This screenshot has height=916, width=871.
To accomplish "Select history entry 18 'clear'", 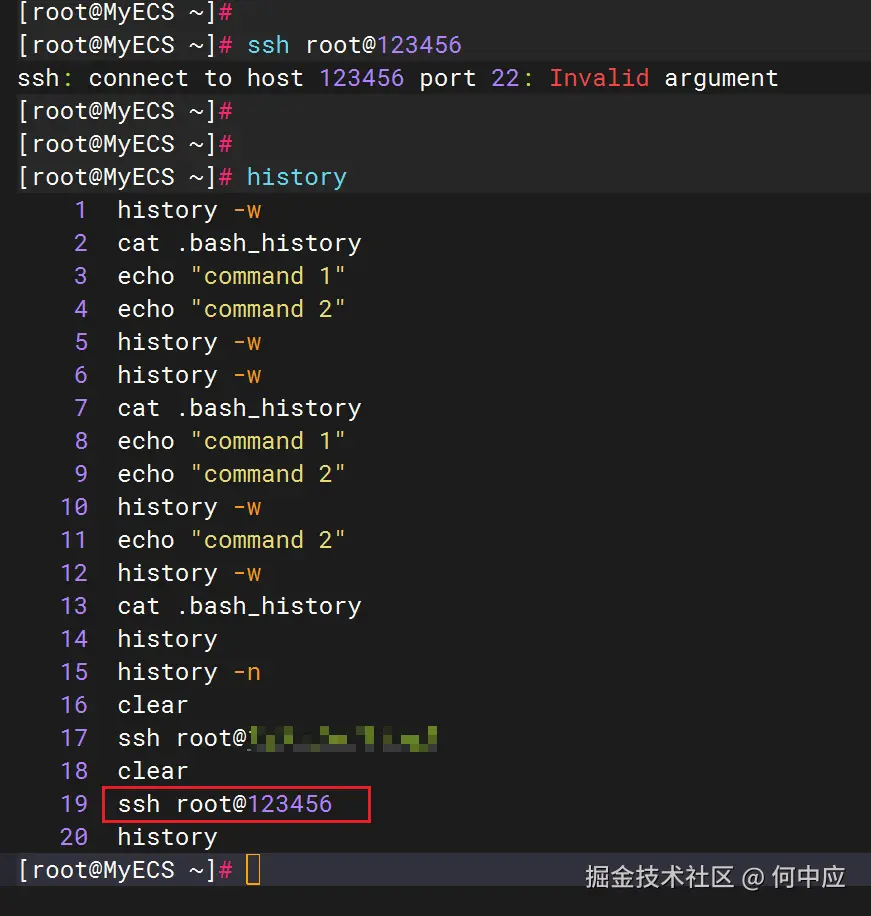I will pos(152,771).
